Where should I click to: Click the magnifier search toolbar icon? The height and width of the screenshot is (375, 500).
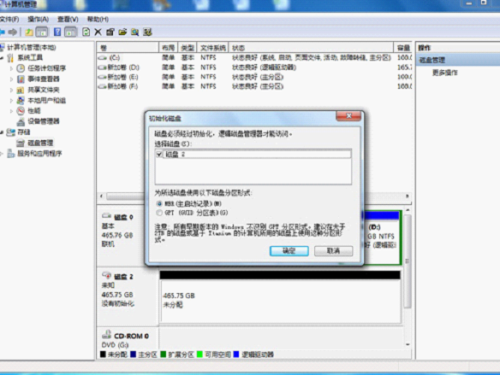coord(135,32)
